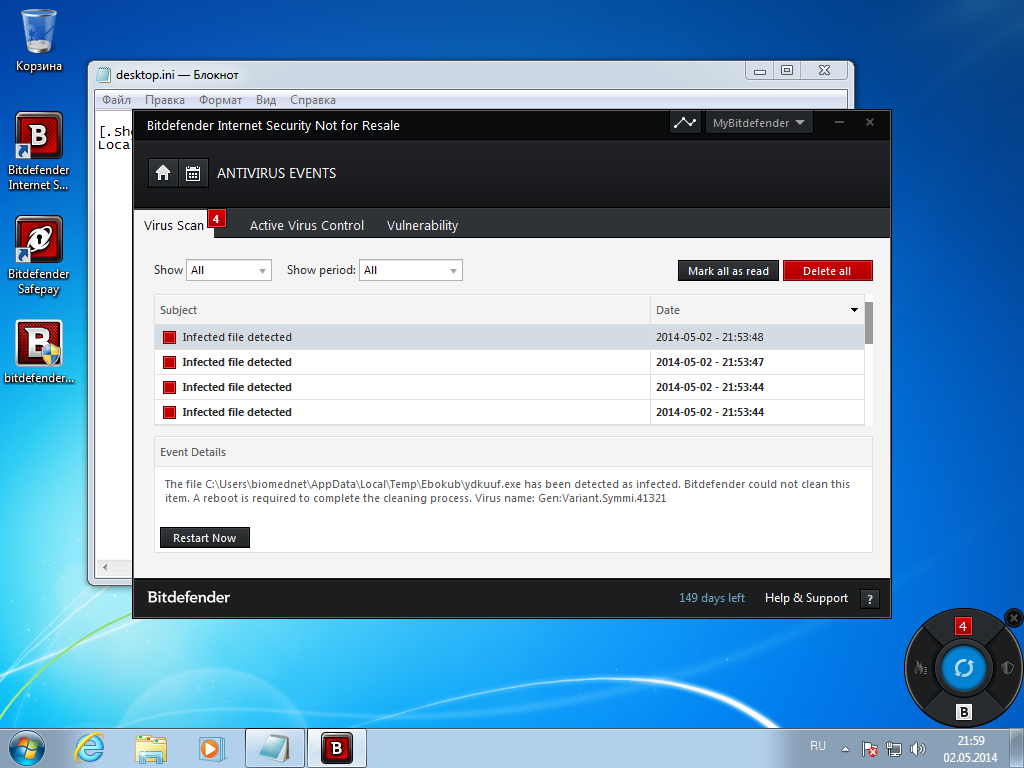Click the red Delete all button

(827, 271)
